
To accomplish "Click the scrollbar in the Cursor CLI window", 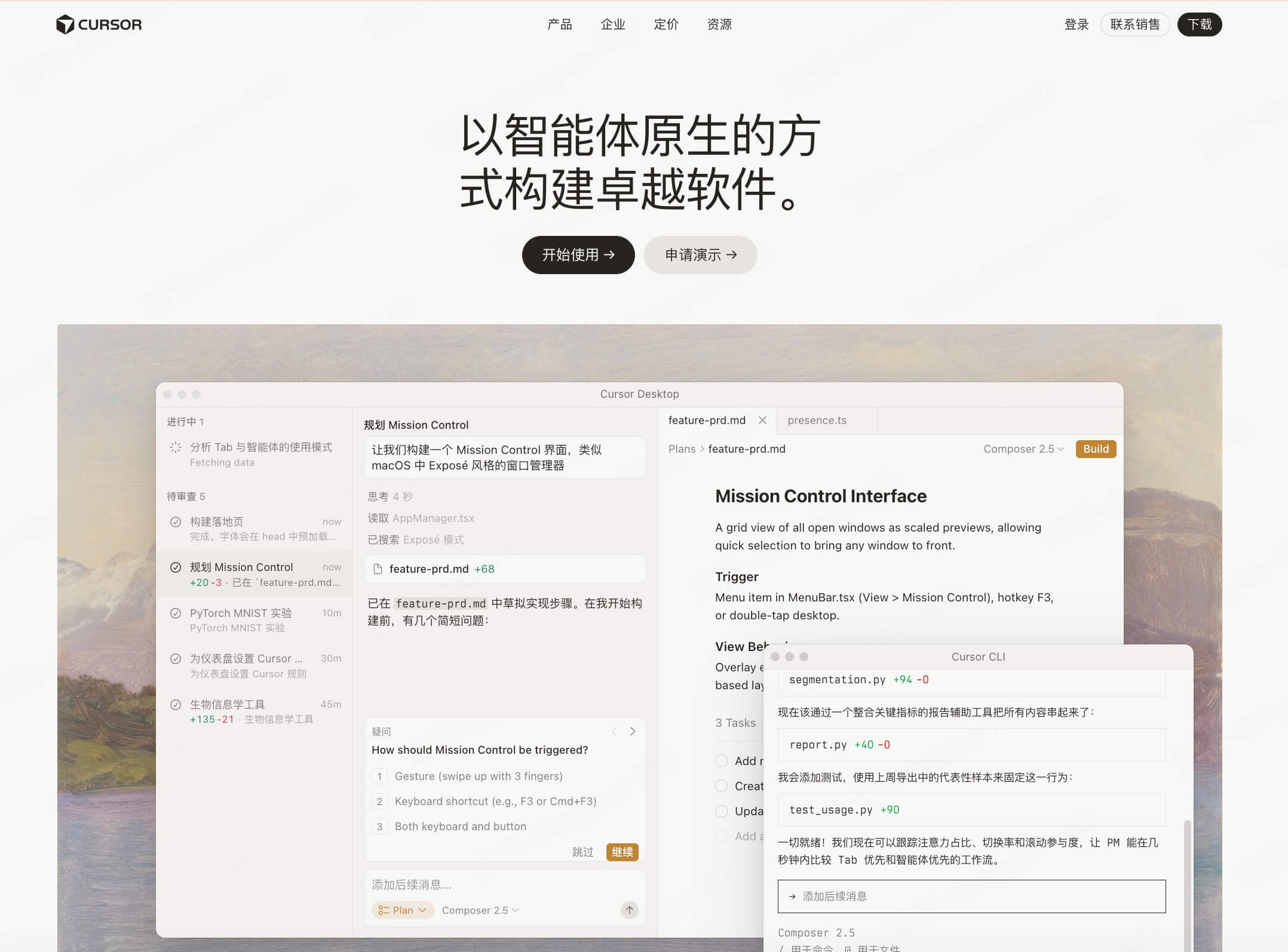I will click(1187, 886).
